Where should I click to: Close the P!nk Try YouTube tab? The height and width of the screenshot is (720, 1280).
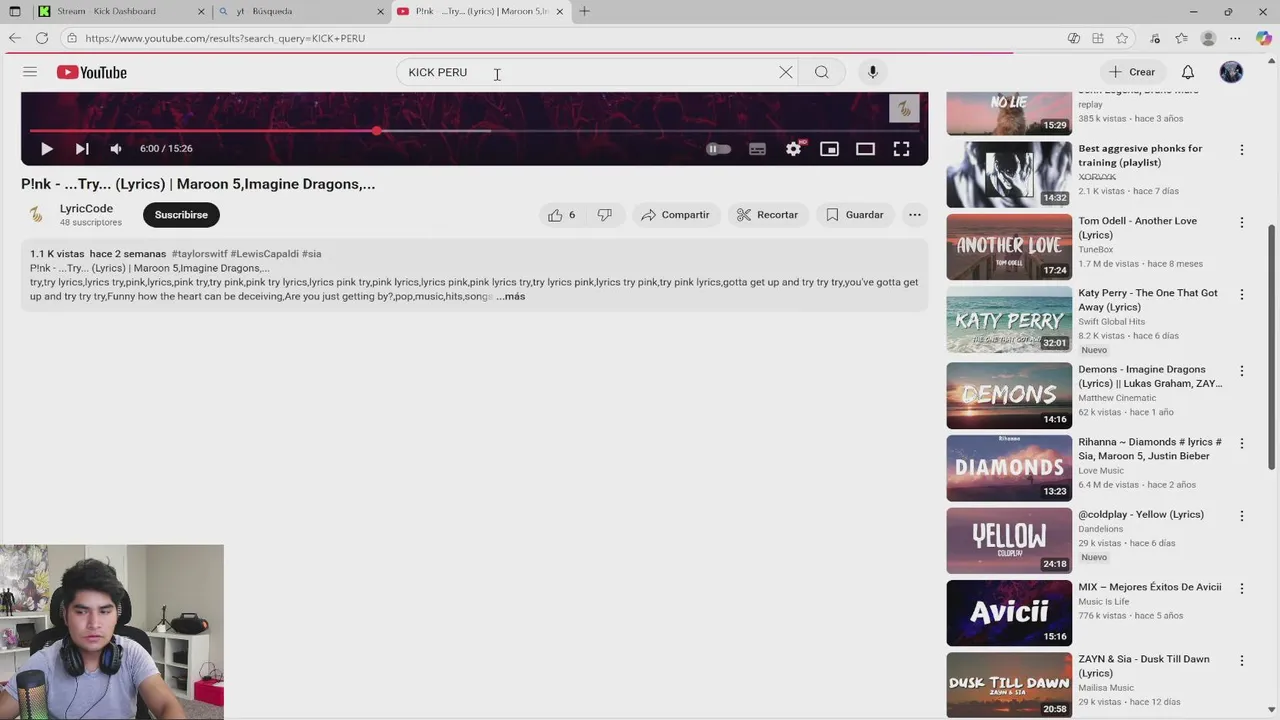click(559, 11)
